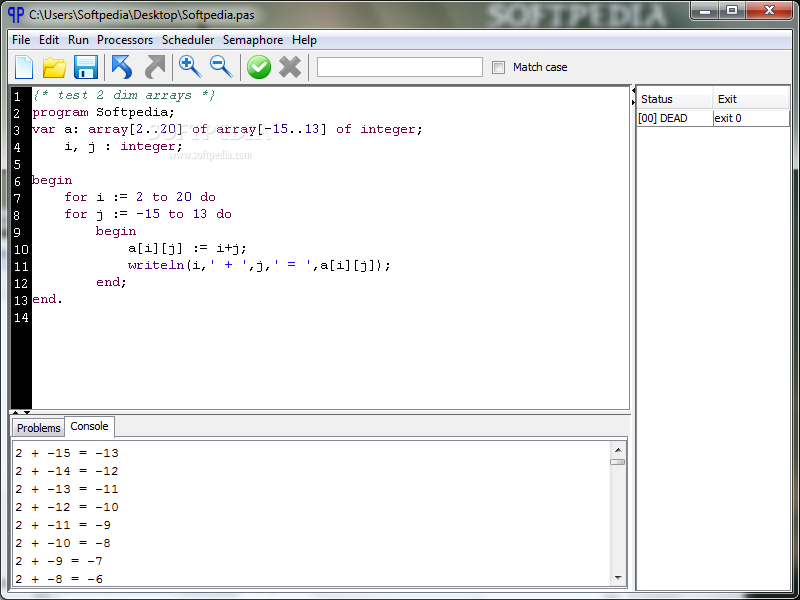Switch to the Problems tab
This screenshot has width=800, height=600.
click(38, 427)
